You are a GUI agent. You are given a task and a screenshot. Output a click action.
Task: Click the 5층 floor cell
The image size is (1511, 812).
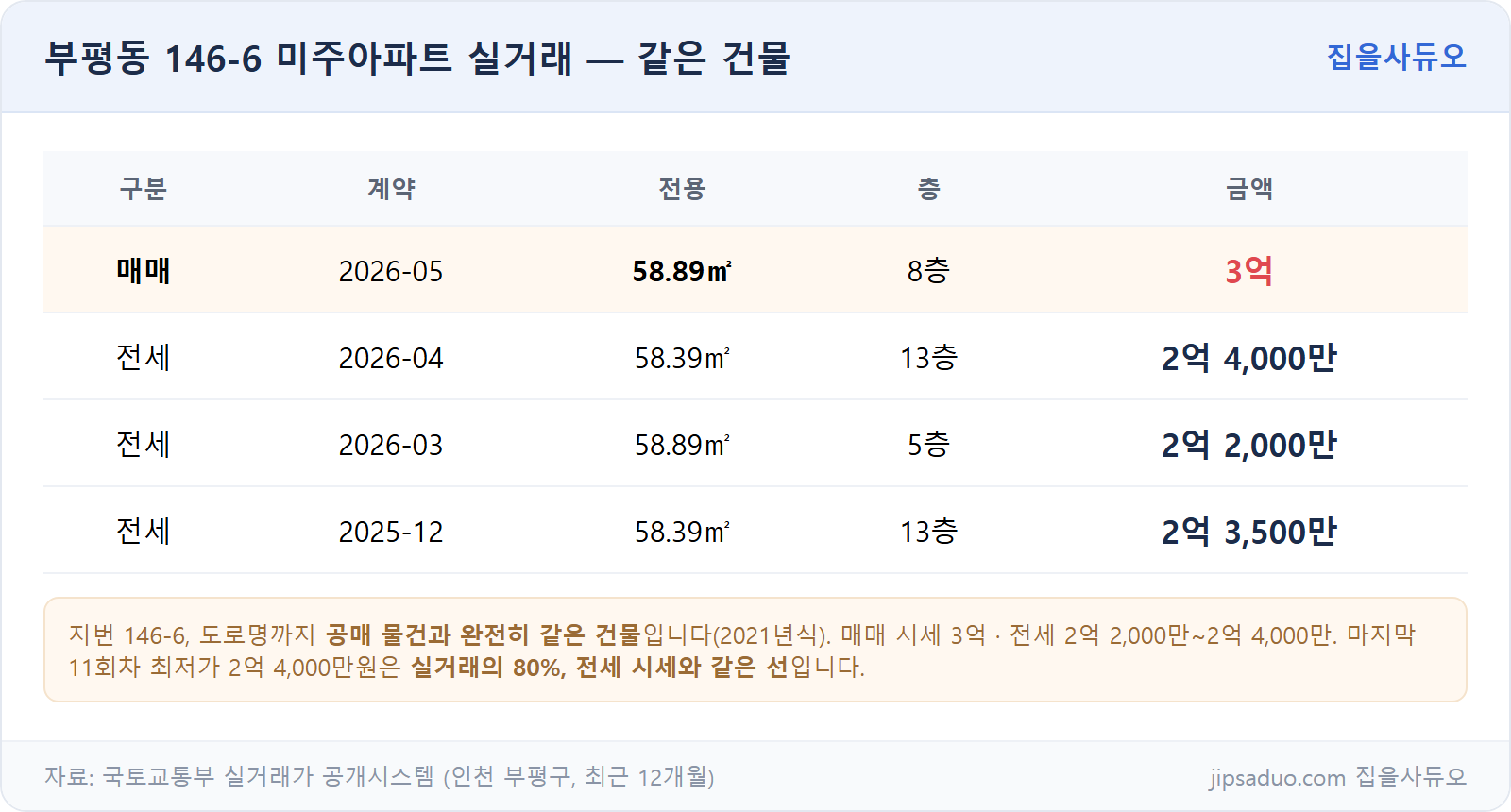tap(928, 445)
